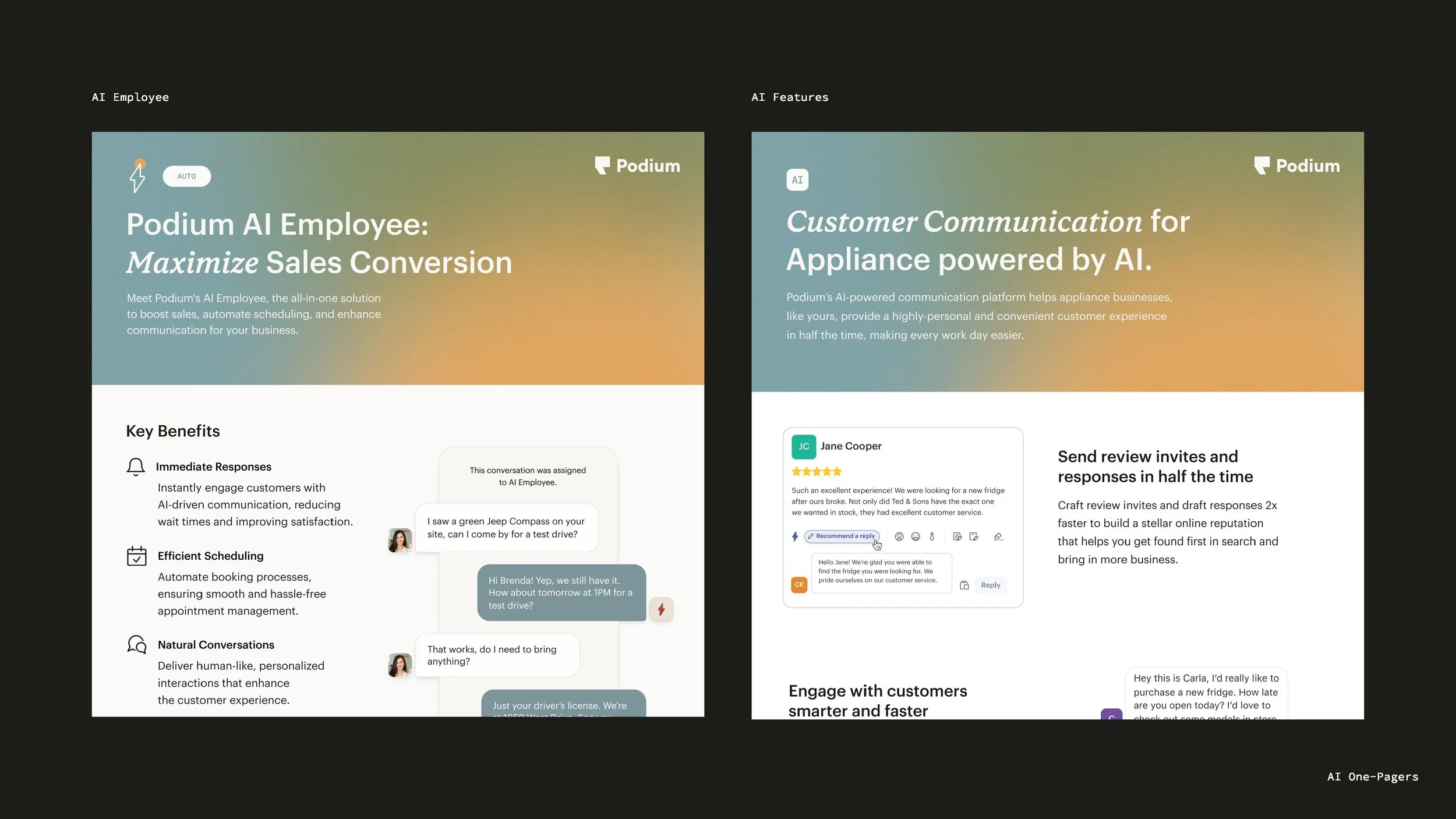
Task: Select the smiley face tone icon
Action: [x=916, y=536]
